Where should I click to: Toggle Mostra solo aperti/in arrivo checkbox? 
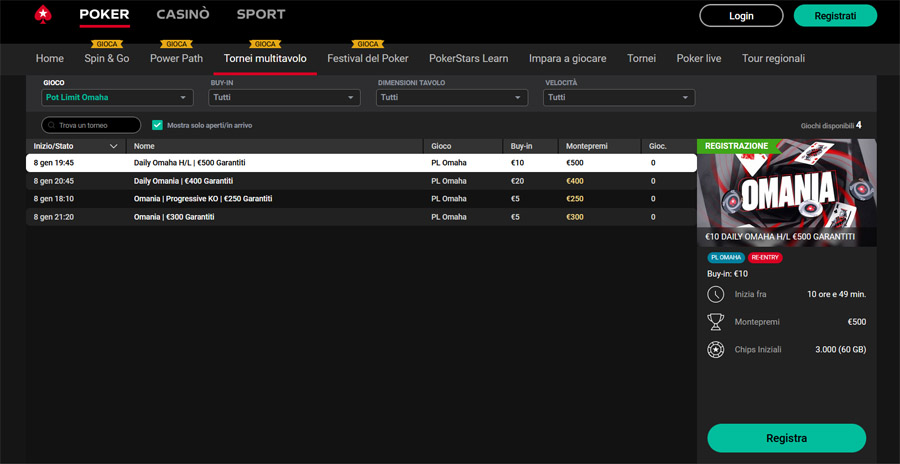tap(157, 125)
